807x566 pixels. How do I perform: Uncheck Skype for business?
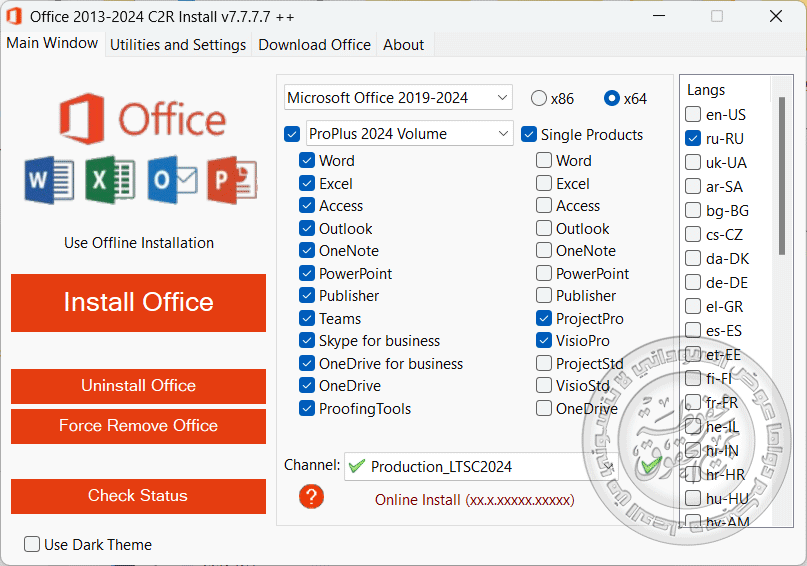[307, 341]
